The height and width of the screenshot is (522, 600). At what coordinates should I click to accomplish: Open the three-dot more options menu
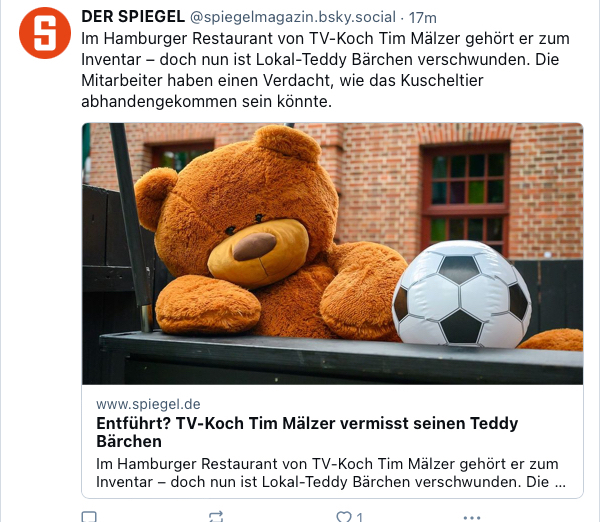click(471, 518)
